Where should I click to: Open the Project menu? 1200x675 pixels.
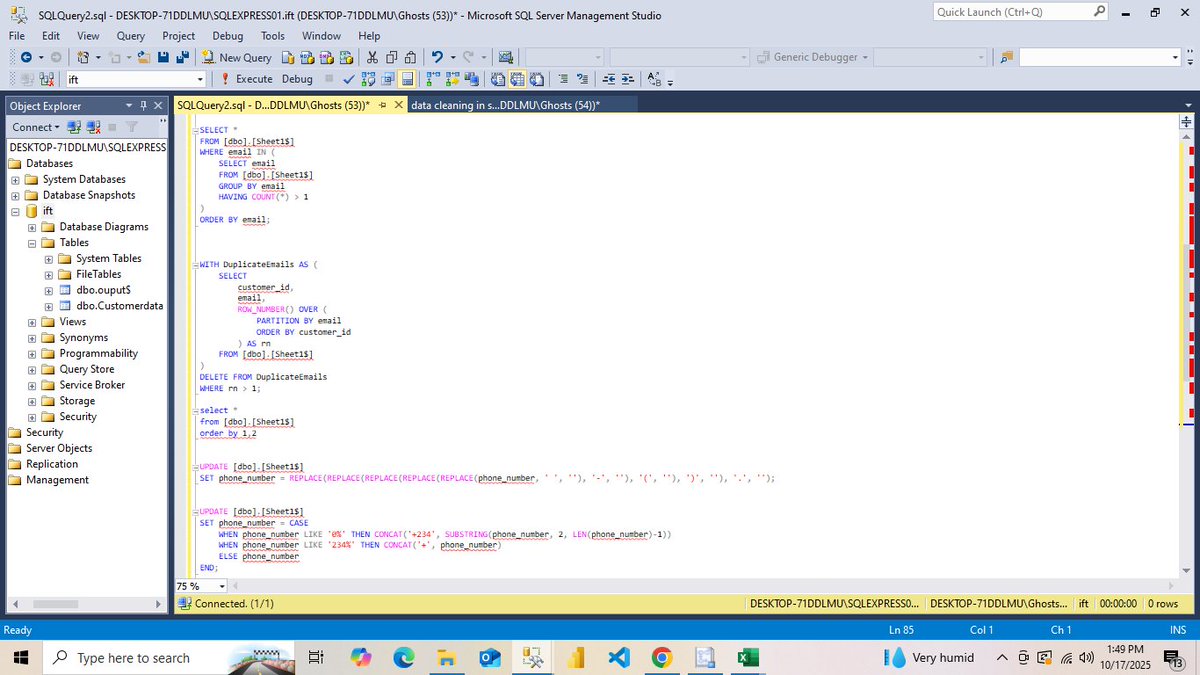(x=179, y=35)
